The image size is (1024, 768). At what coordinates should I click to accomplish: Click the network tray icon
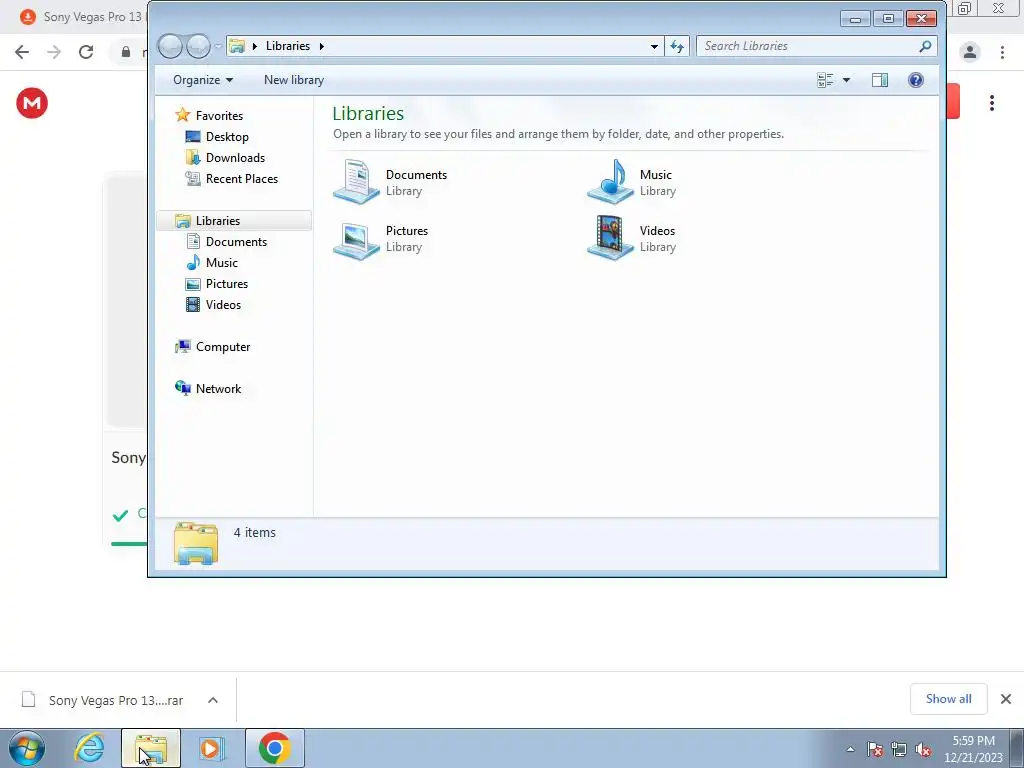pyautogui.click(x=899, y=749)
